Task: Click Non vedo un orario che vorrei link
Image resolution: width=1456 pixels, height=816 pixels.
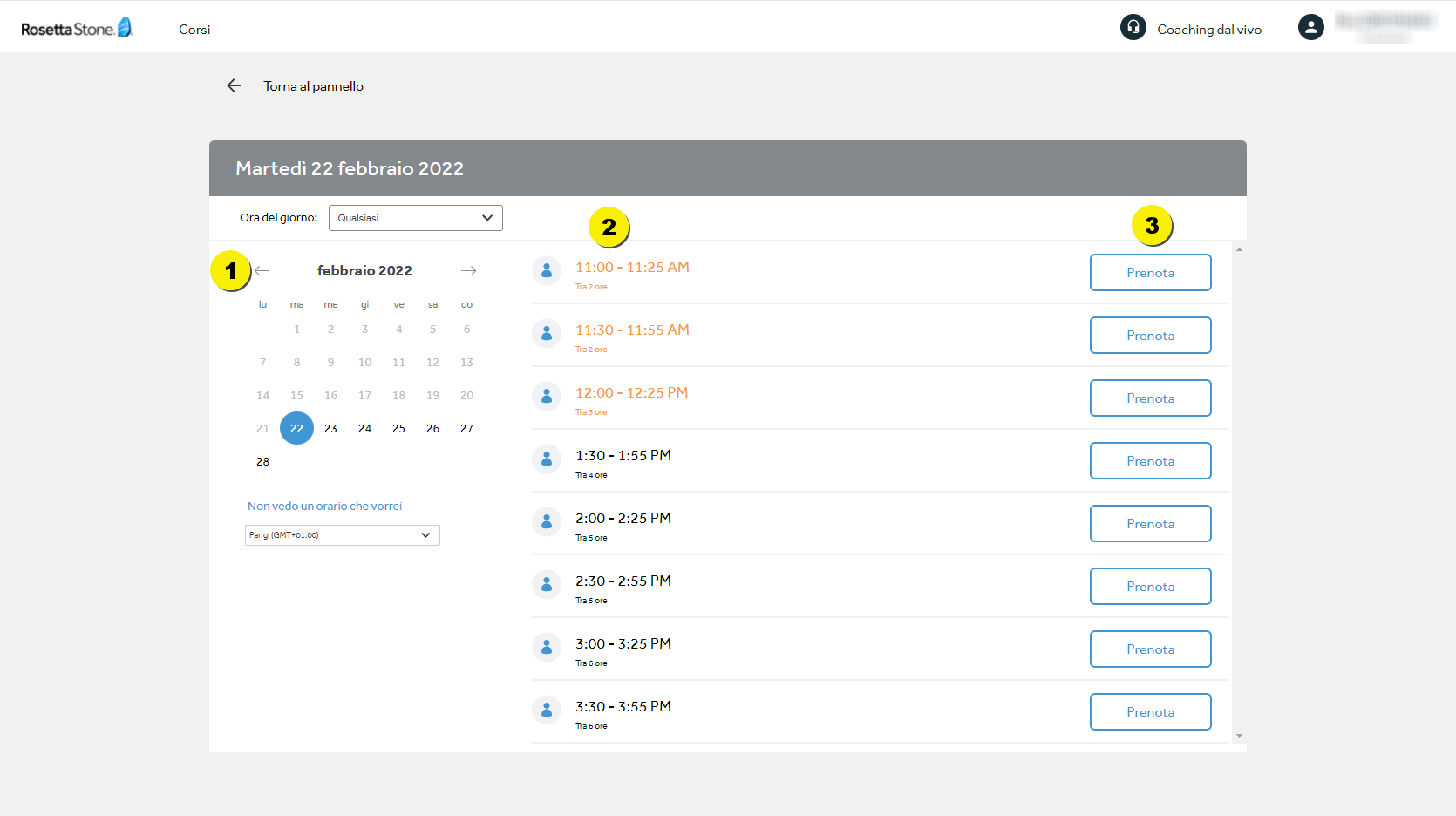Action: tap(324, 506)
